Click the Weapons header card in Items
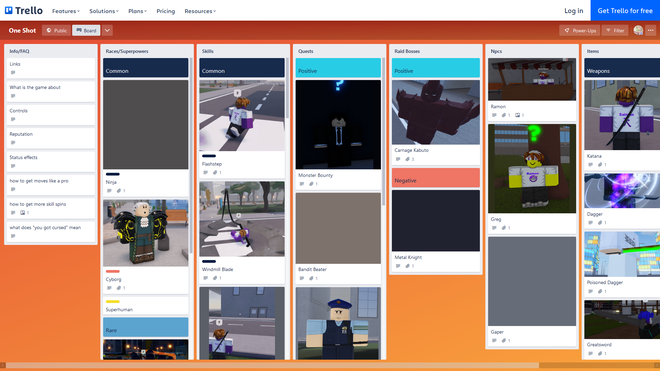The height and width of the screenshot is (371, 660). coord(622,68)
